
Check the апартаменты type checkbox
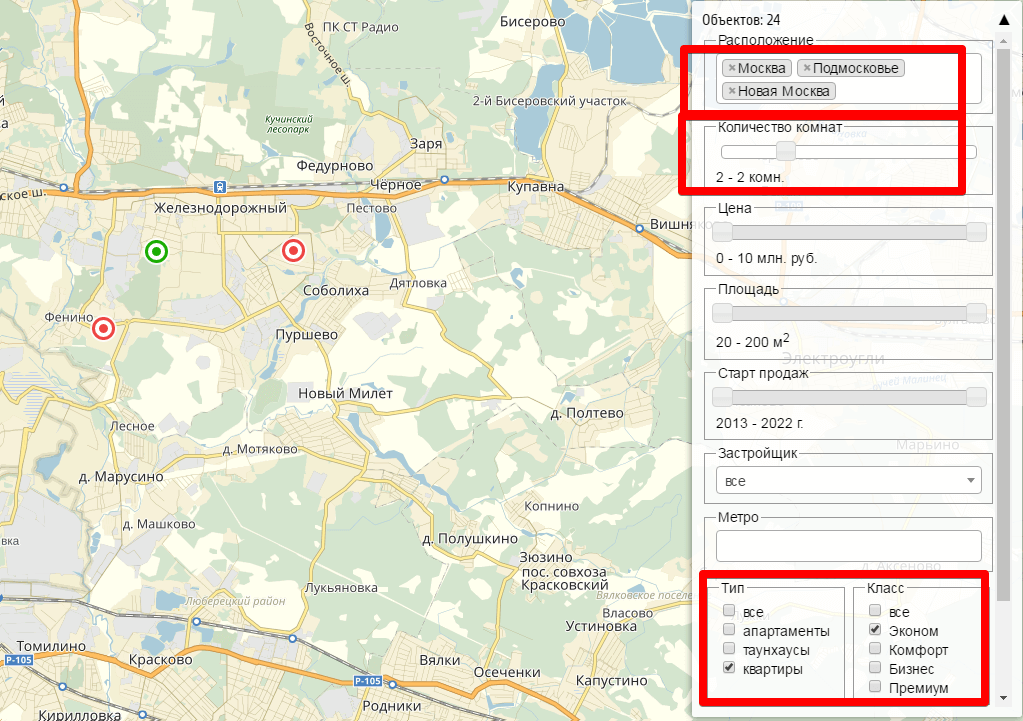[x=730, y=631]
